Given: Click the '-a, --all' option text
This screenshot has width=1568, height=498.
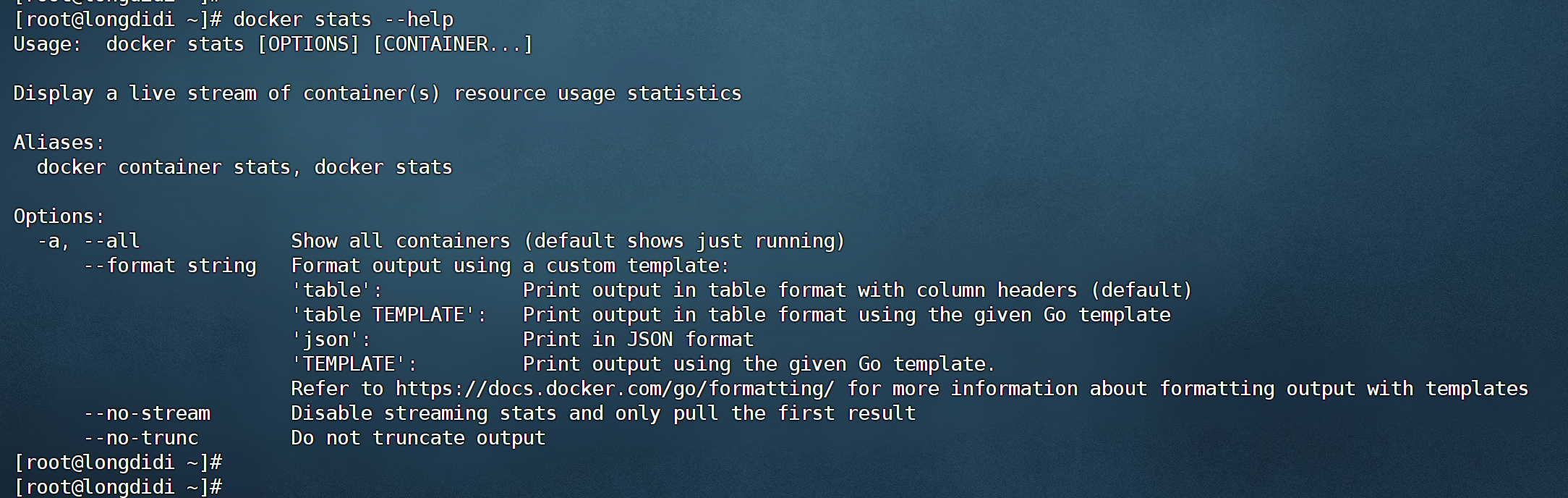Looking at the screenshot, I should [88, 241].
